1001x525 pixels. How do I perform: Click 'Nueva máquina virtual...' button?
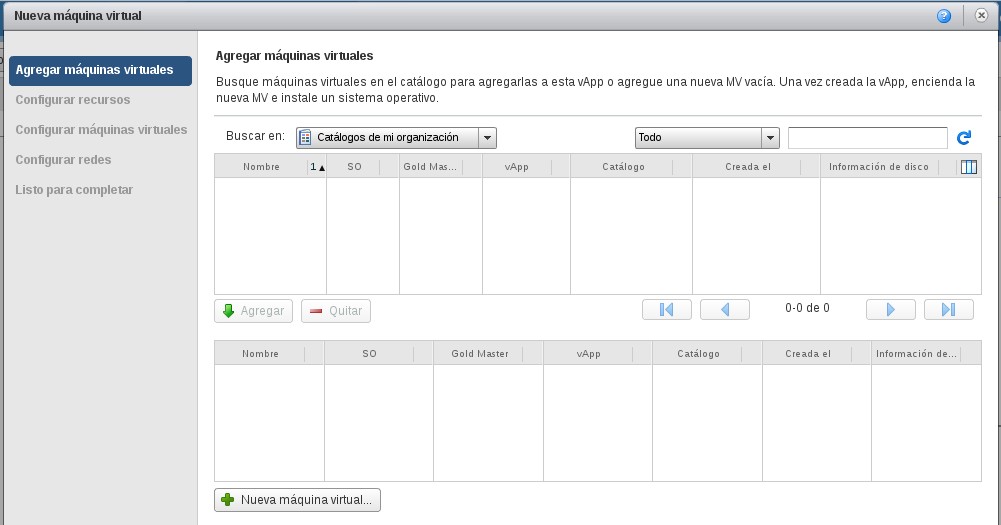point(298,499)
